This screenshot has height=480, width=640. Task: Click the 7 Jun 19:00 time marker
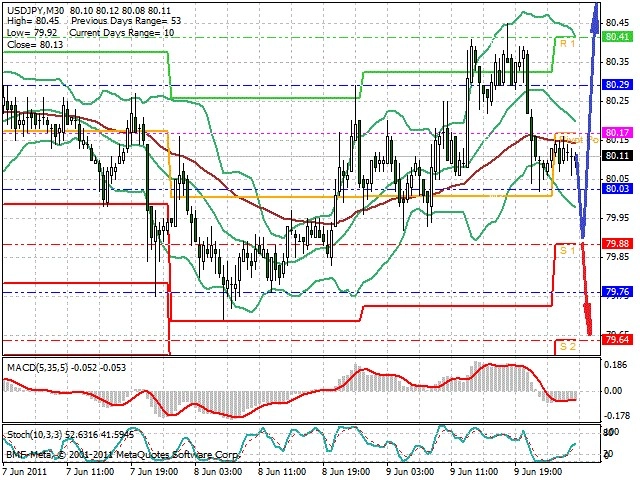tap(153, 472)
